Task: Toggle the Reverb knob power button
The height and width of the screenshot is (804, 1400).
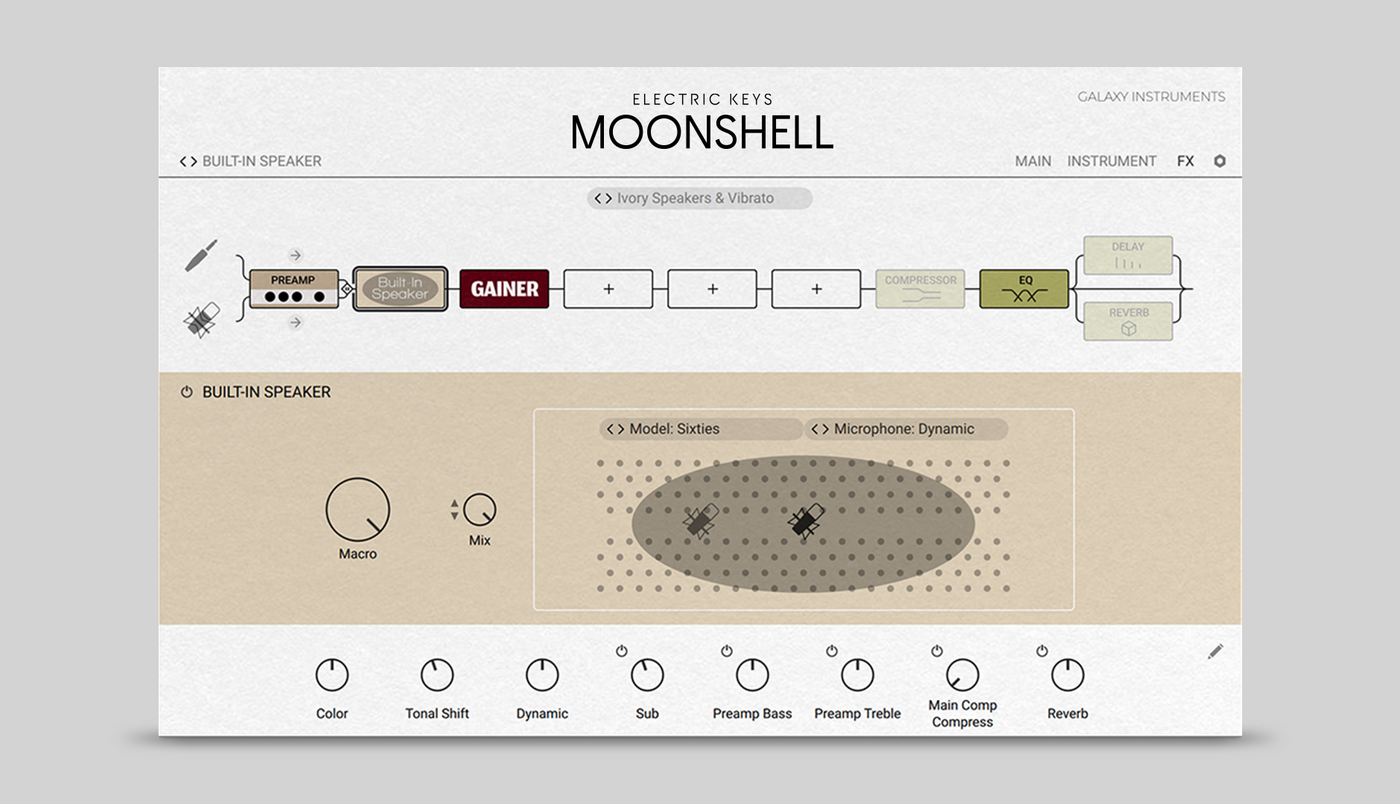Action: tap(1042, 651)
